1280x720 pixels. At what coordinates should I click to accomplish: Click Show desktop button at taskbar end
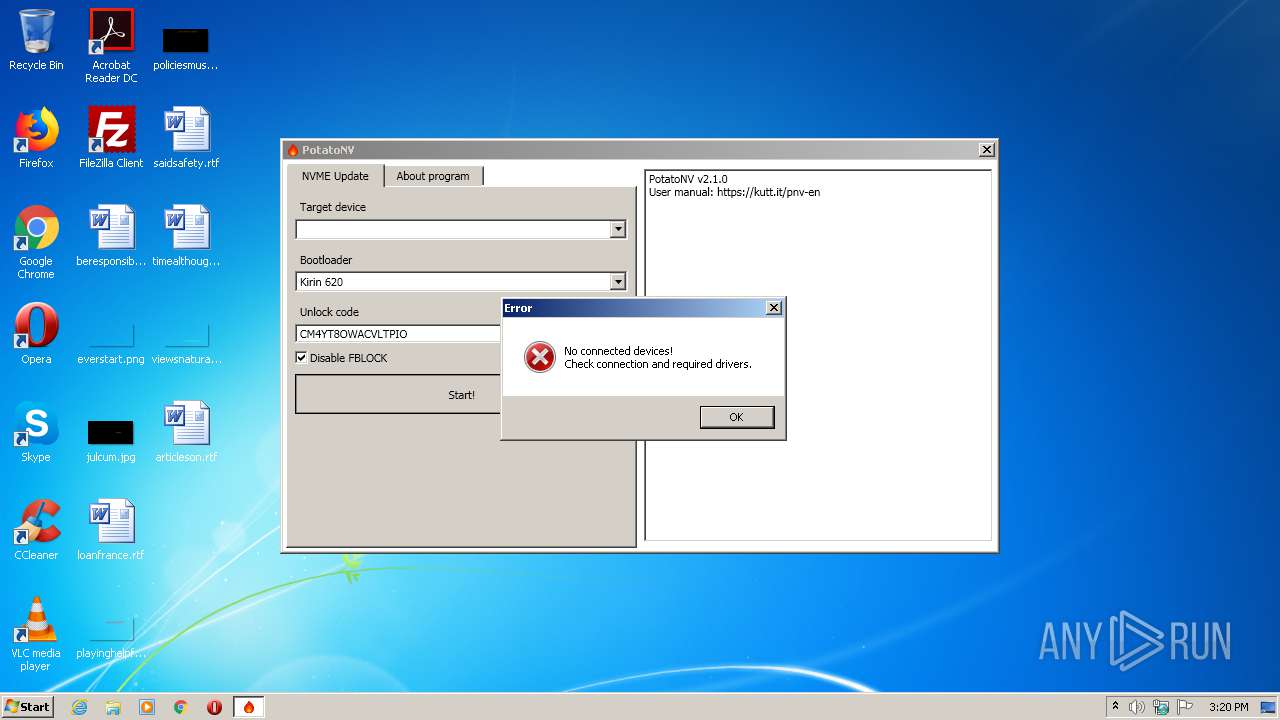pyautogui.click(x=1268, y=707)
